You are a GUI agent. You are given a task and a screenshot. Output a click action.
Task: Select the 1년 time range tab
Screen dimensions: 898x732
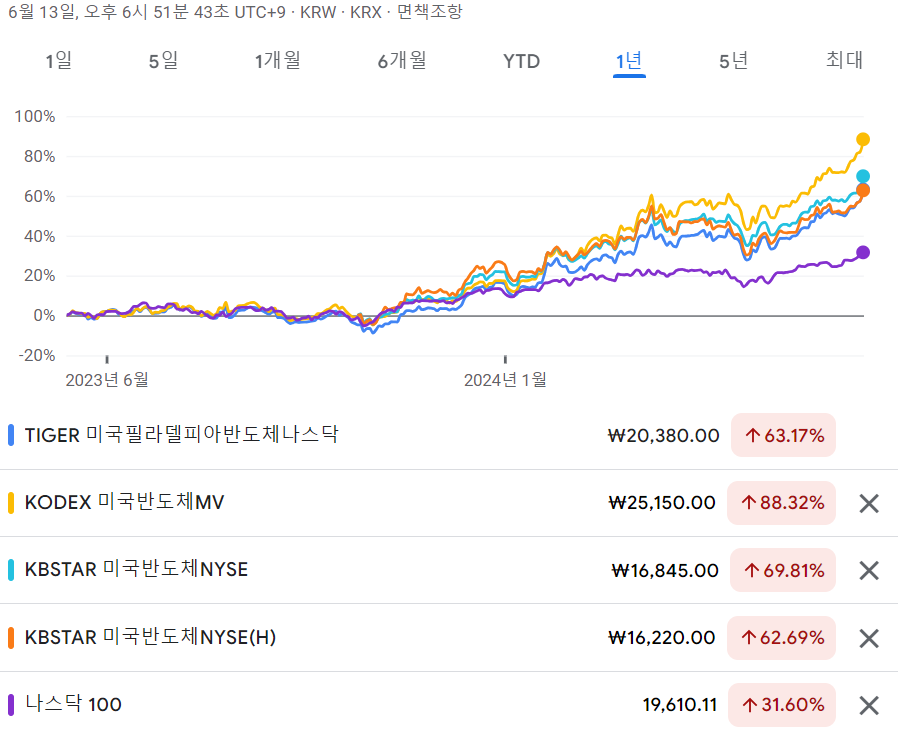629,61
